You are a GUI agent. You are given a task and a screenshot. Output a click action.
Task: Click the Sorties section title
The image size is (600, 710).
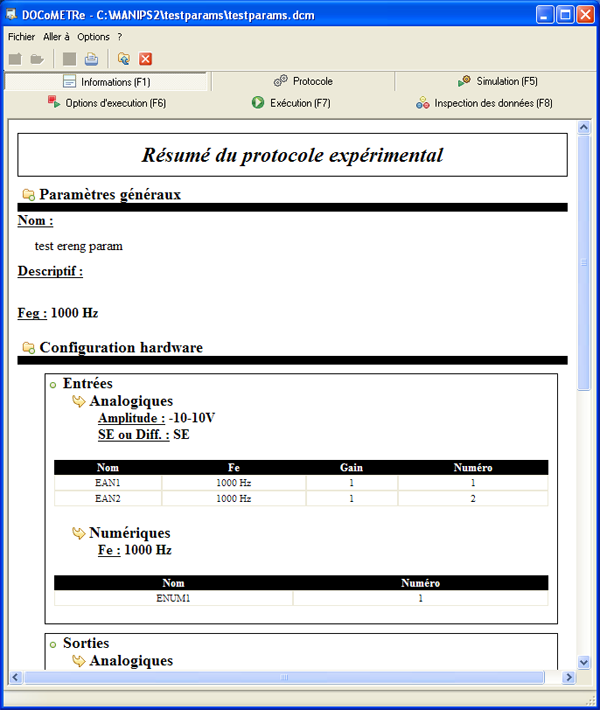(86, 643)
